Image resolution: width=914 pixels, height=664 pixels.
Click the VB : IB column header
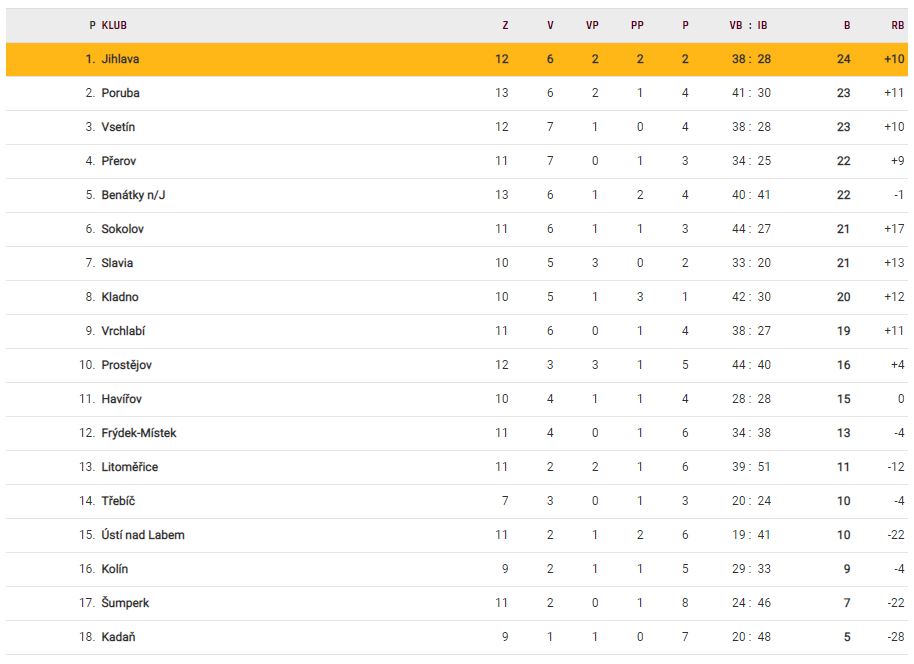click(x=748, y=25)
